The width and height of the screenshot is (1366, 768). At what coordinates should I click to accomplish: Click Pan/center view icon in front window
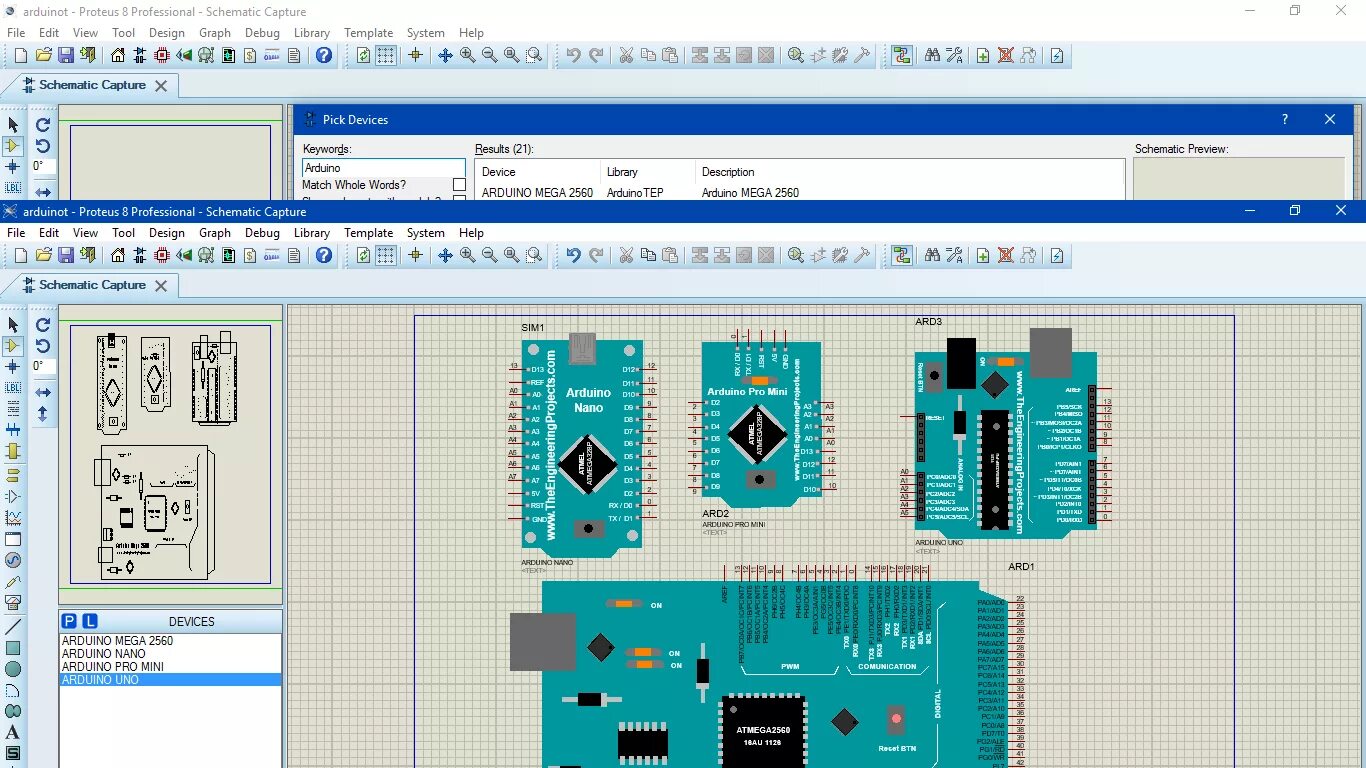point(445,256)
